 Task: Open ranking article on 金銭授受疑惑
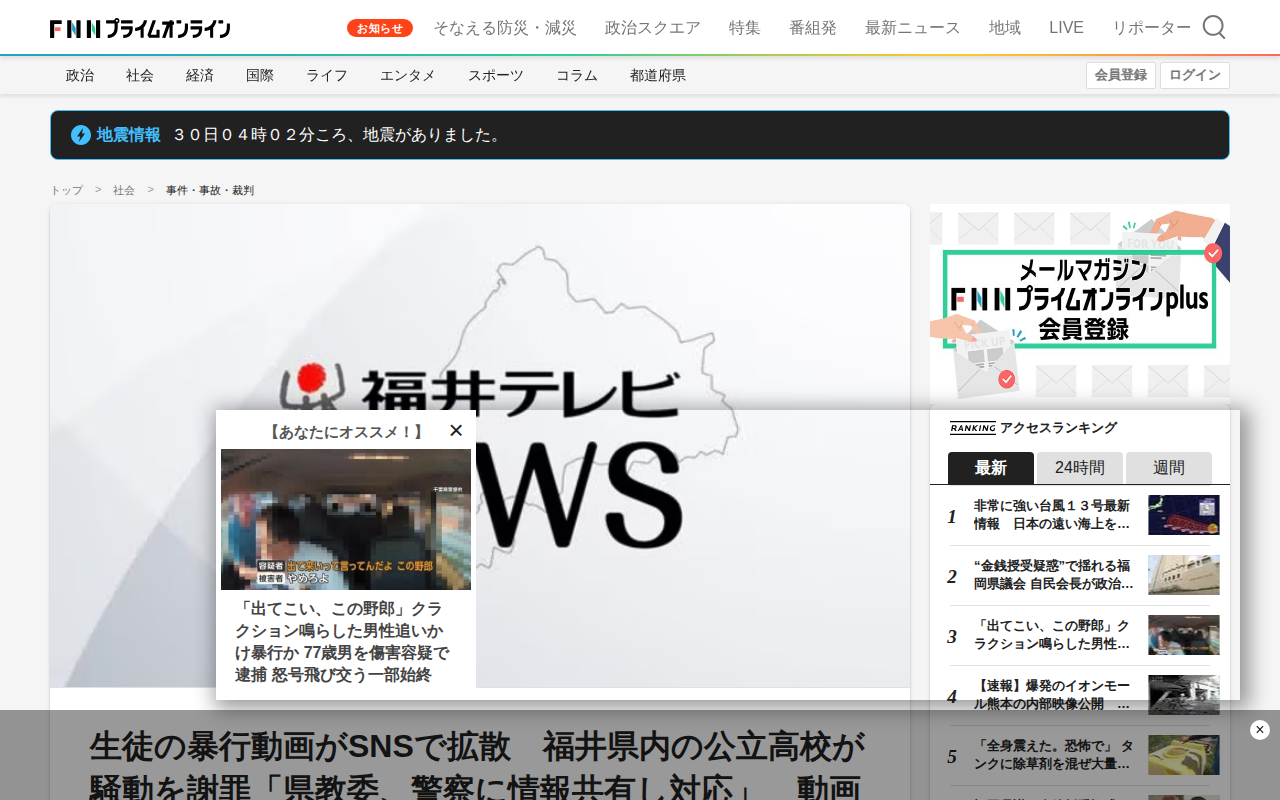tap(1053, 575)
